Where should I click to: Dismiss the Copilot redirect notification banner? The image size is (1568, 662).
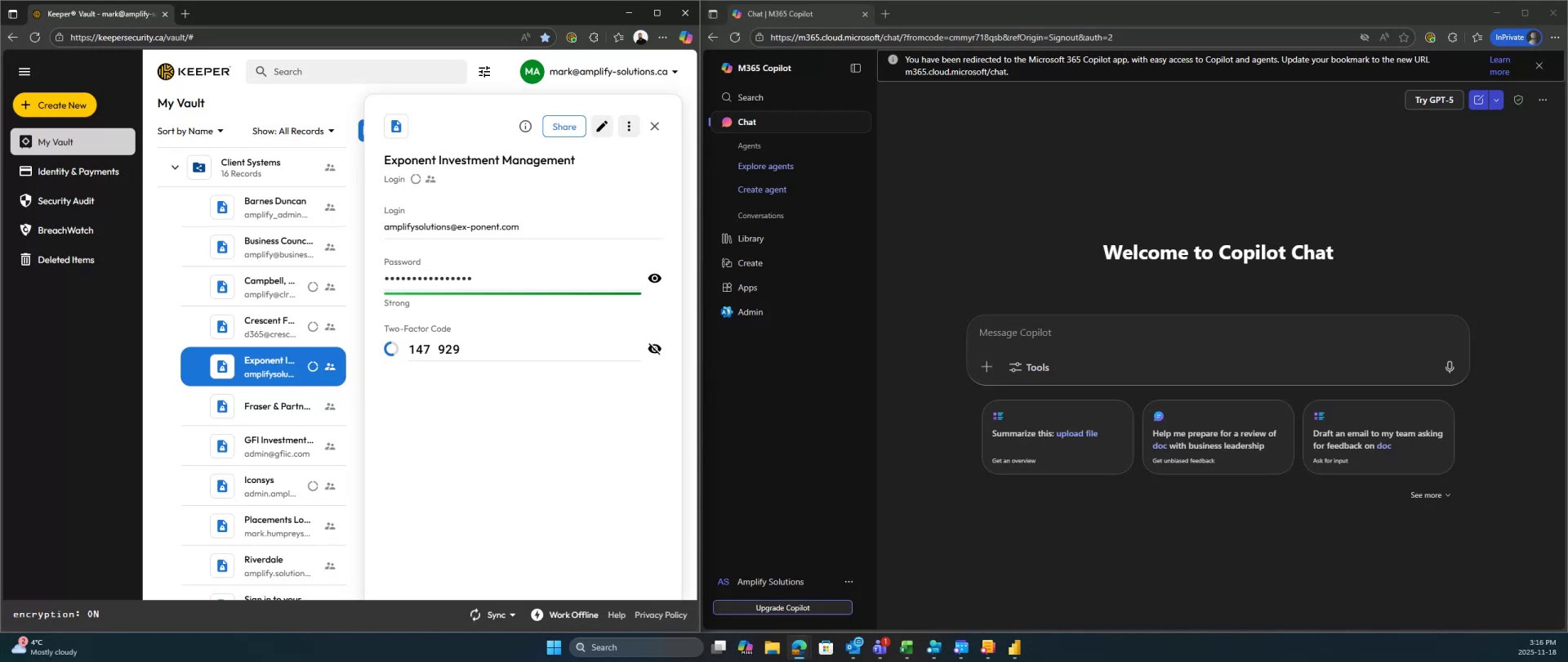[x=1539, y=66]
